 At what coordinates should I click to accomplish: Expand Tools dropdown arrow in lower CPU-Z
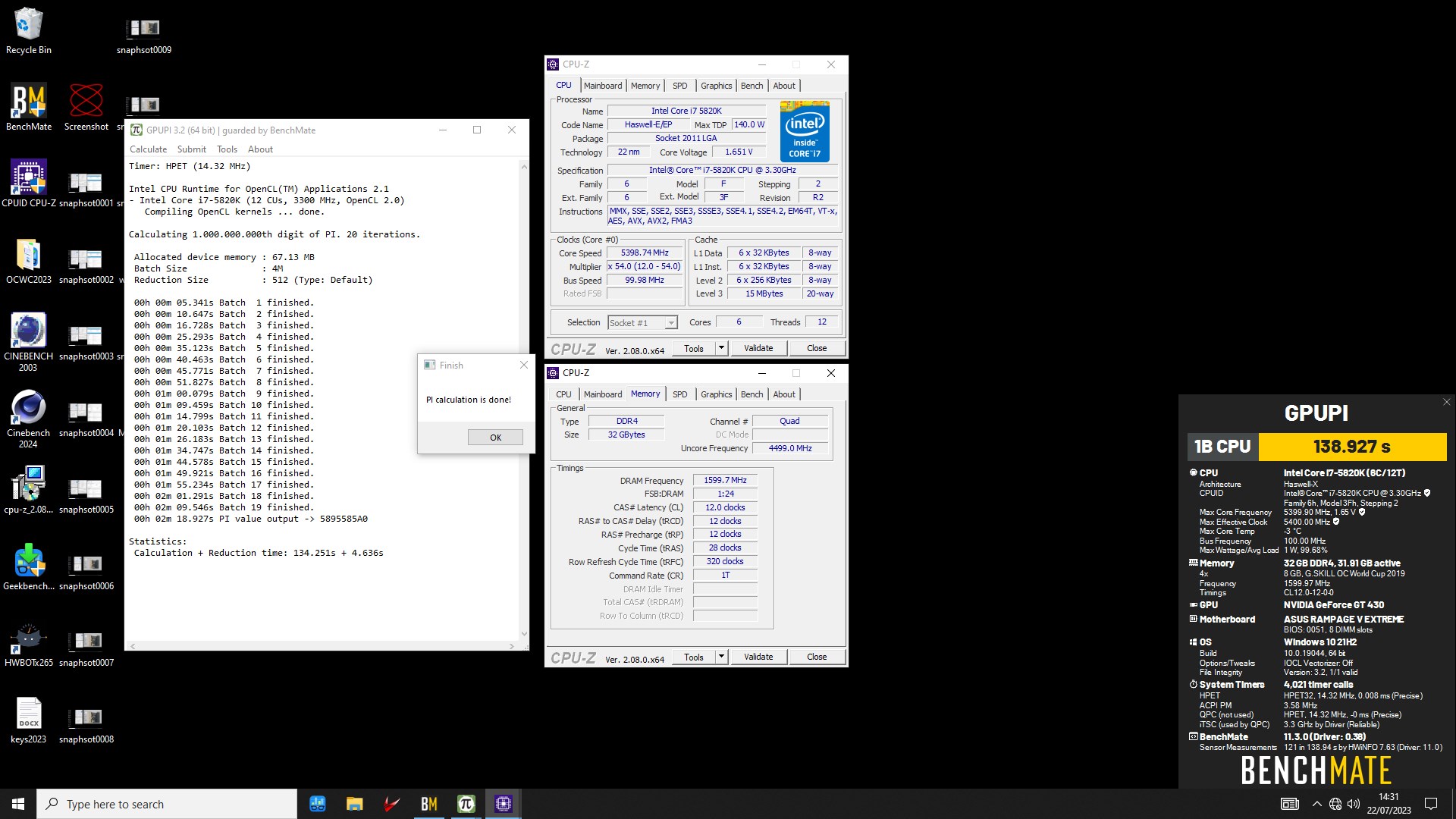point(721,657)
